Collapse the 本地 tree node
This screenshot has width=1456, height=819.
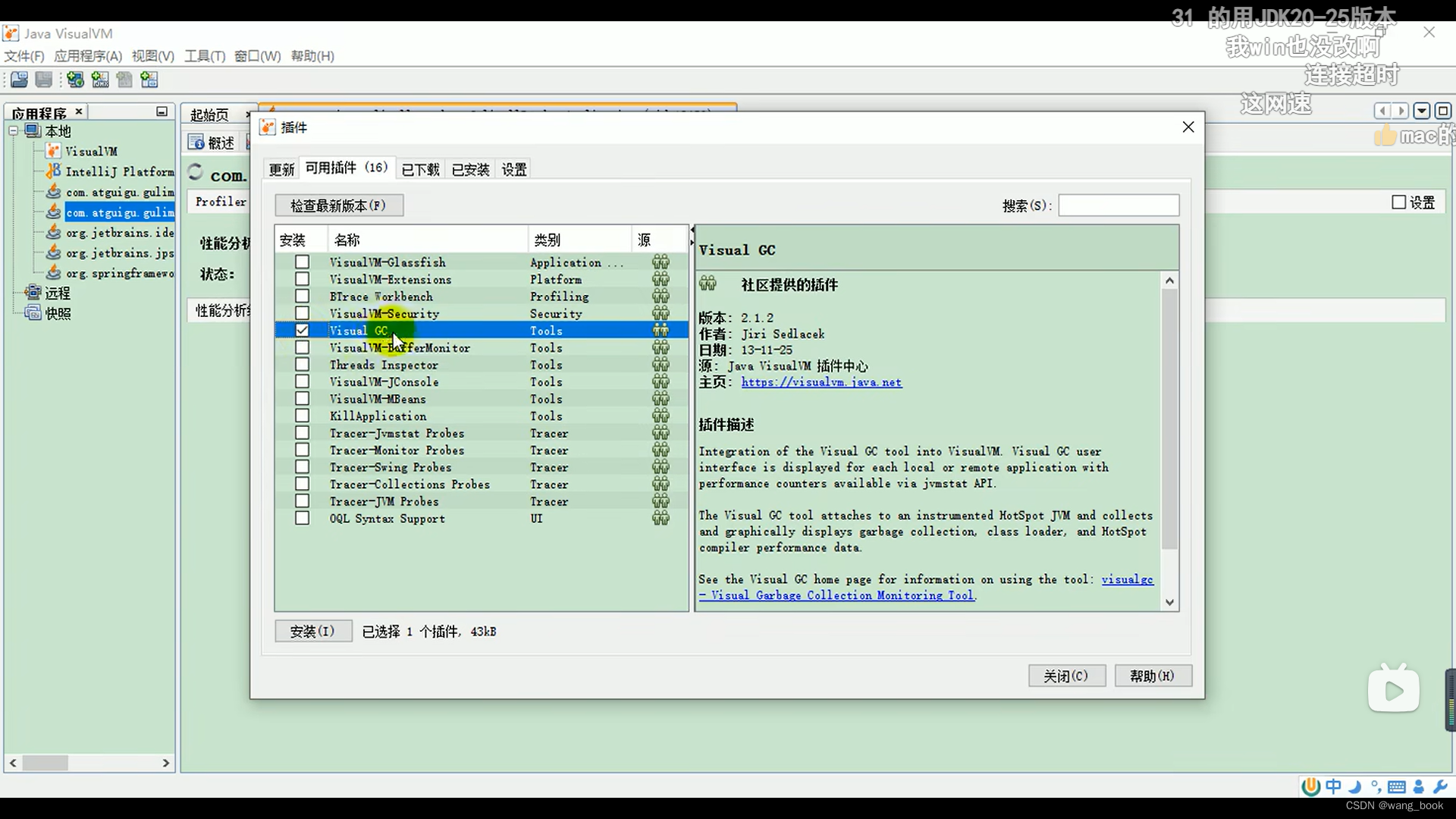pos(13,130)
